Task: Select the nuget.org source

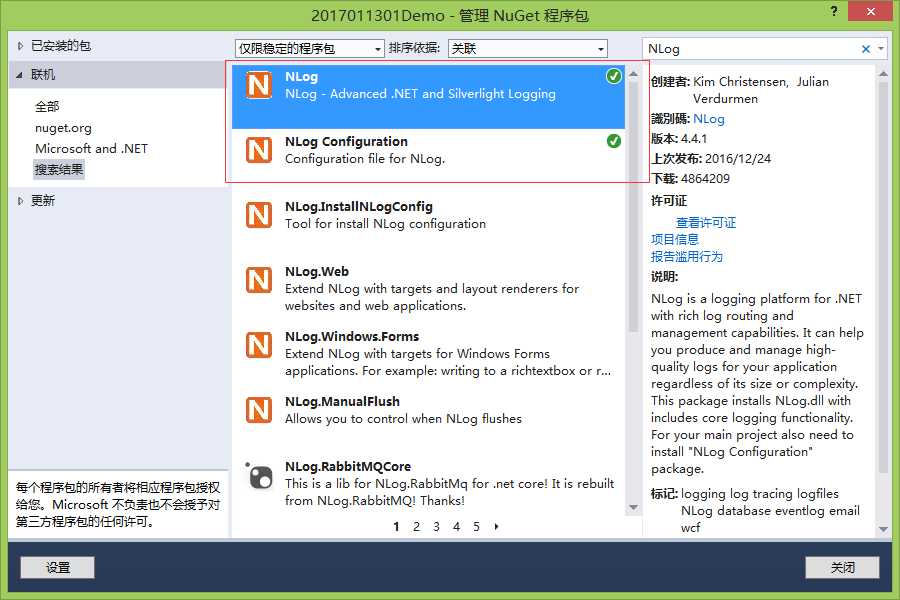Action: (63, 128)
